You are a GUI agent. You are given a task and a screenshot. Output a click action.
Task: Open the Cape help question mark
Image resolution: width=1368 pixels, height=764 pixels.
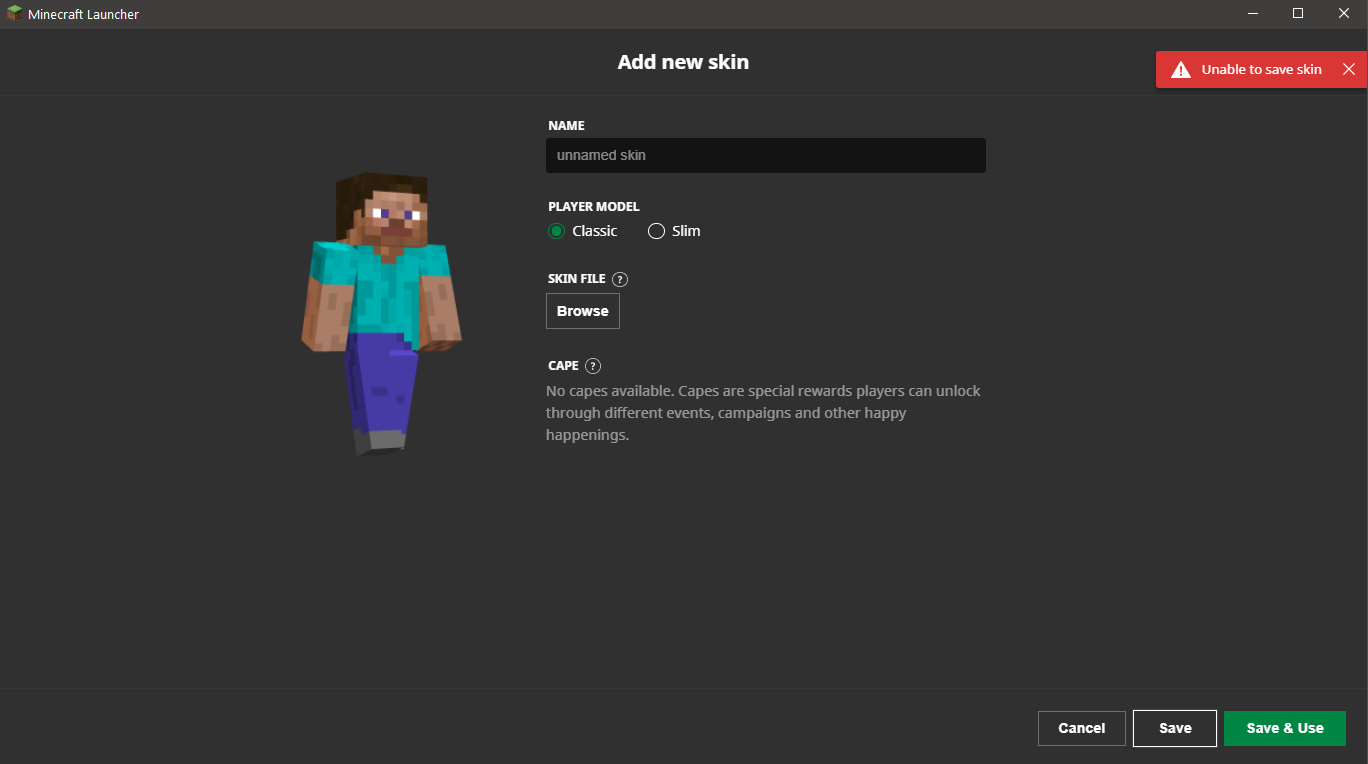[593, 366]
